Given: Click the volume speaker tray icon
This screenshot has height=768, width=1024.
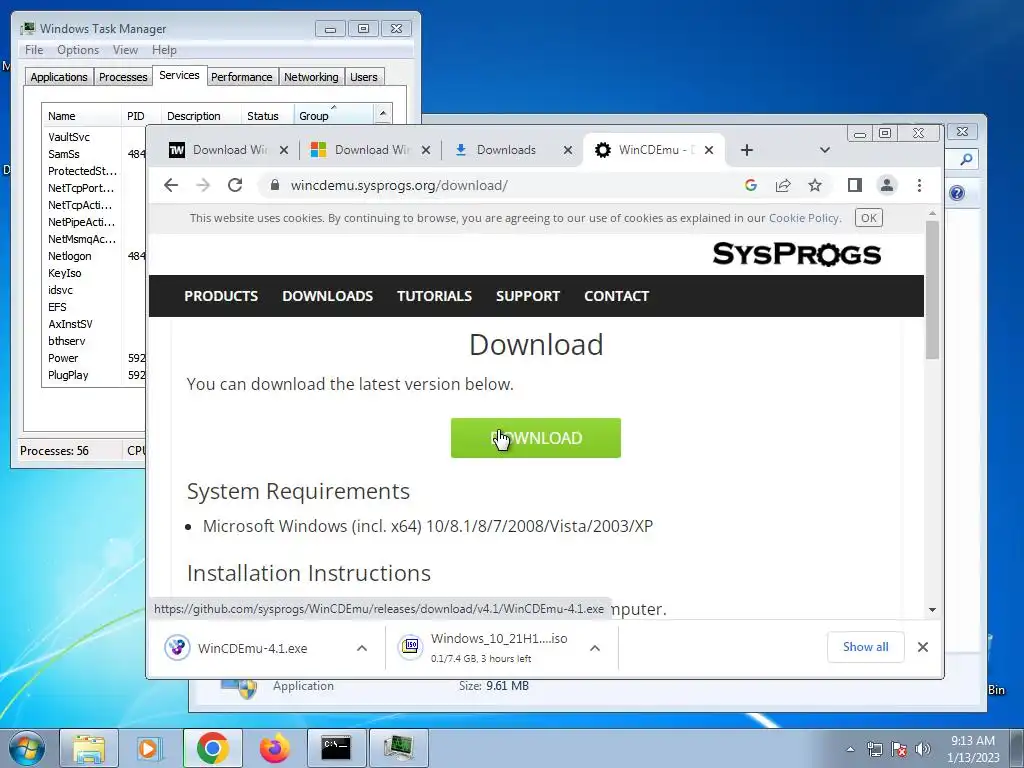Looking at the screenshot, I should [x=923, y=749].
